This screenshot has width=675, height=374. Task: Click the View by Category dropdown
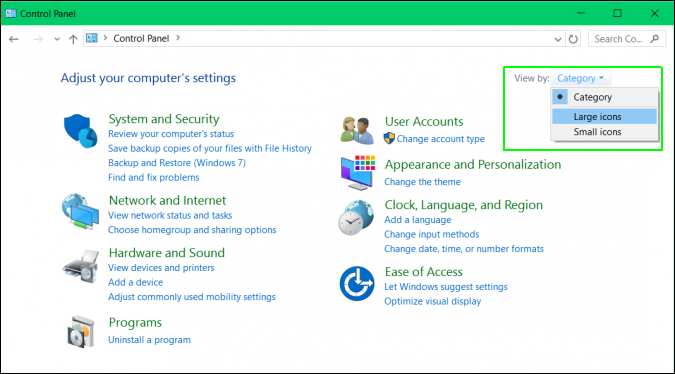tap(580, 78)
